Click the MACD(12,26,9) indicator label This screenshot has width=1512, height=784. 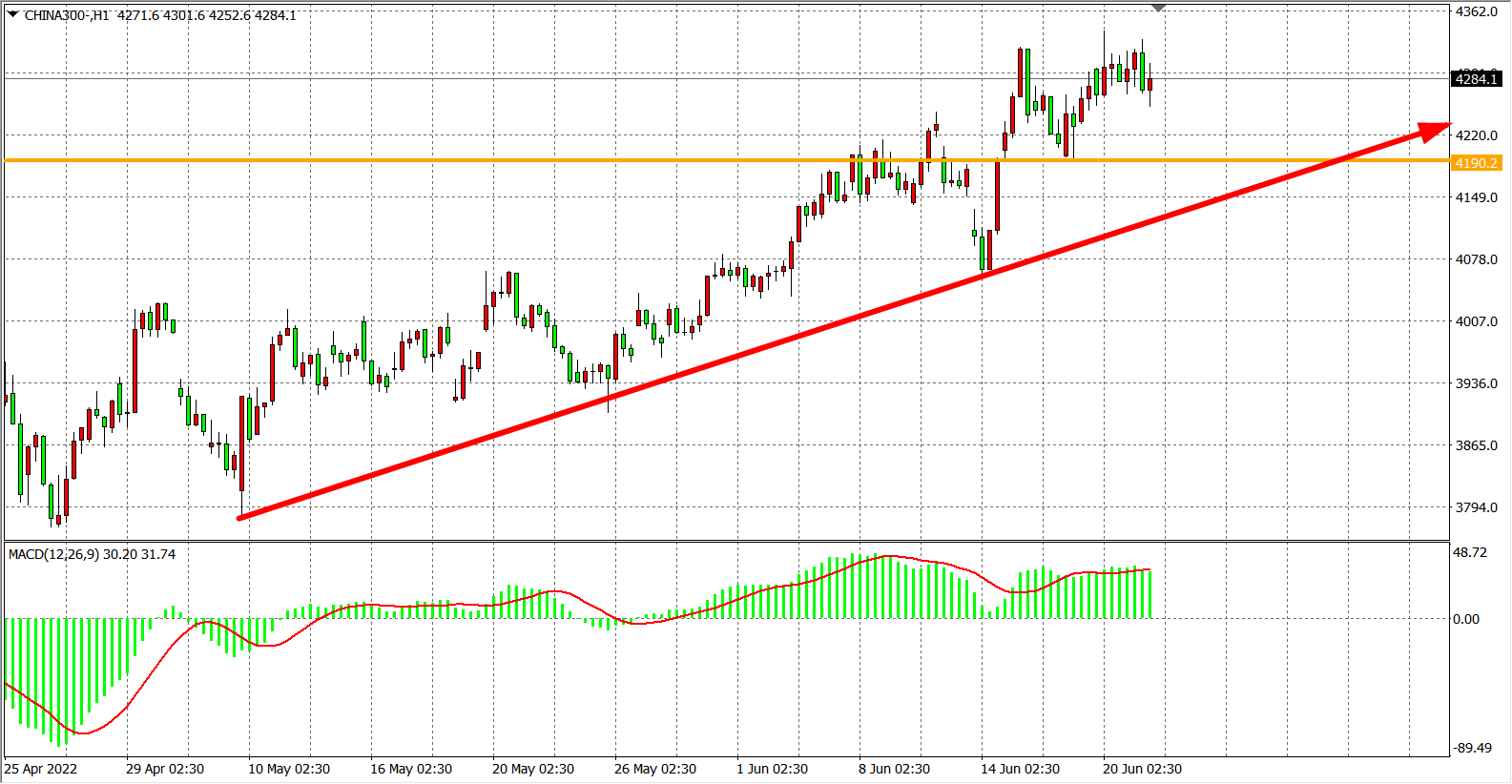(x=53, y=554)
